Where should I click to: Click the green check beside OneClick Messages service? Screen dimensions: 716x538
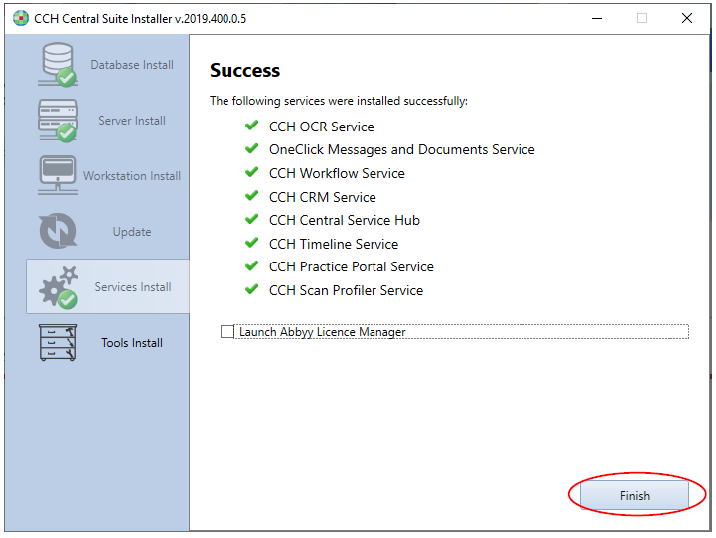click(251, 148)
